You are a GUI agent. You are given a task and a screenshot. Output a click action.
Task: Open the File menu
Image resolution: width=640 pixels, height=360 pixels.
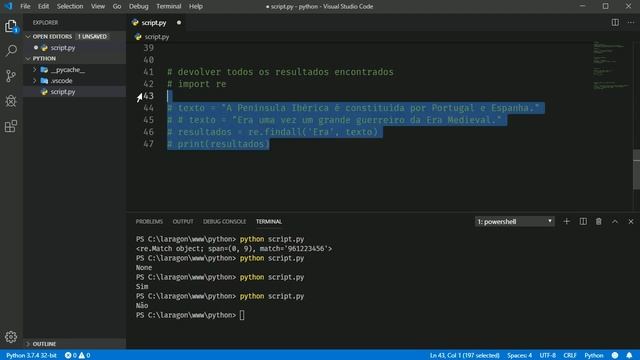(x=25, y=6)
